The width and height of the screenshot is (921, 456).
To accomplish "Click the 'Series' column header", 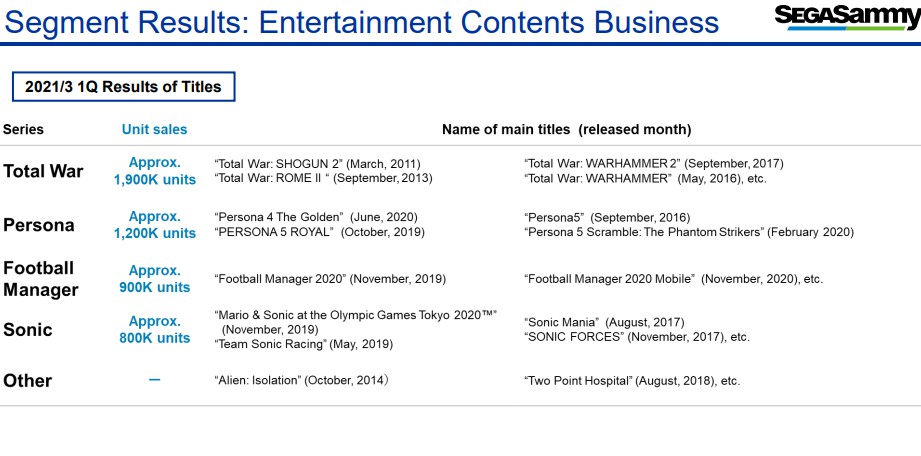I will coord(23,129).
